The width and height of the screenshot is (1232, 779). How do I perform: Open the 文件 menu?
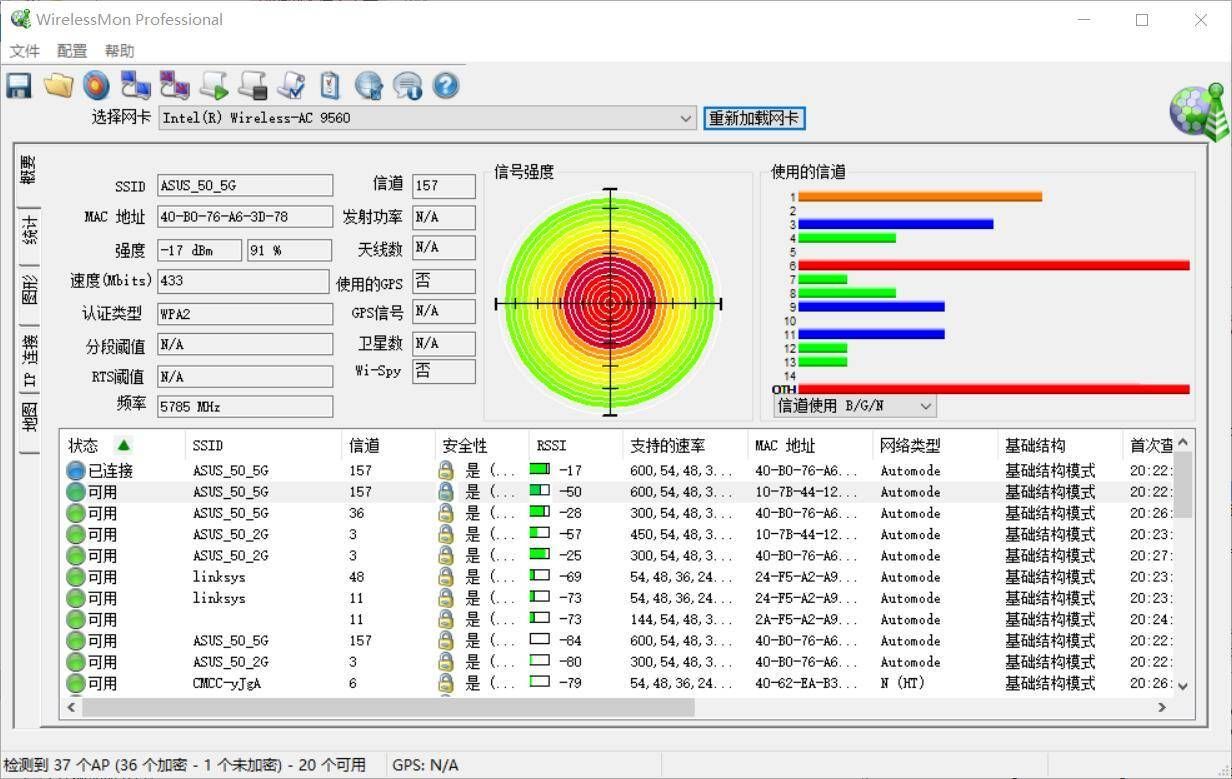click(25, 51)
